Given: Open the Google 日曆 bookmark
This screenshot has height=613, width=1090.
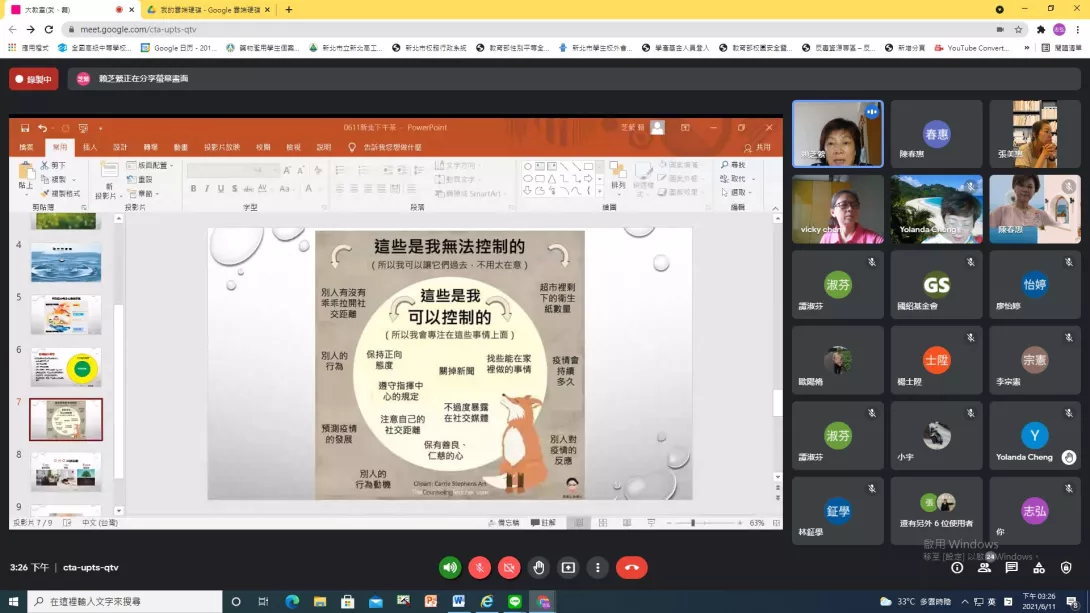Looking at the screenshot, I should click(178, 48).
